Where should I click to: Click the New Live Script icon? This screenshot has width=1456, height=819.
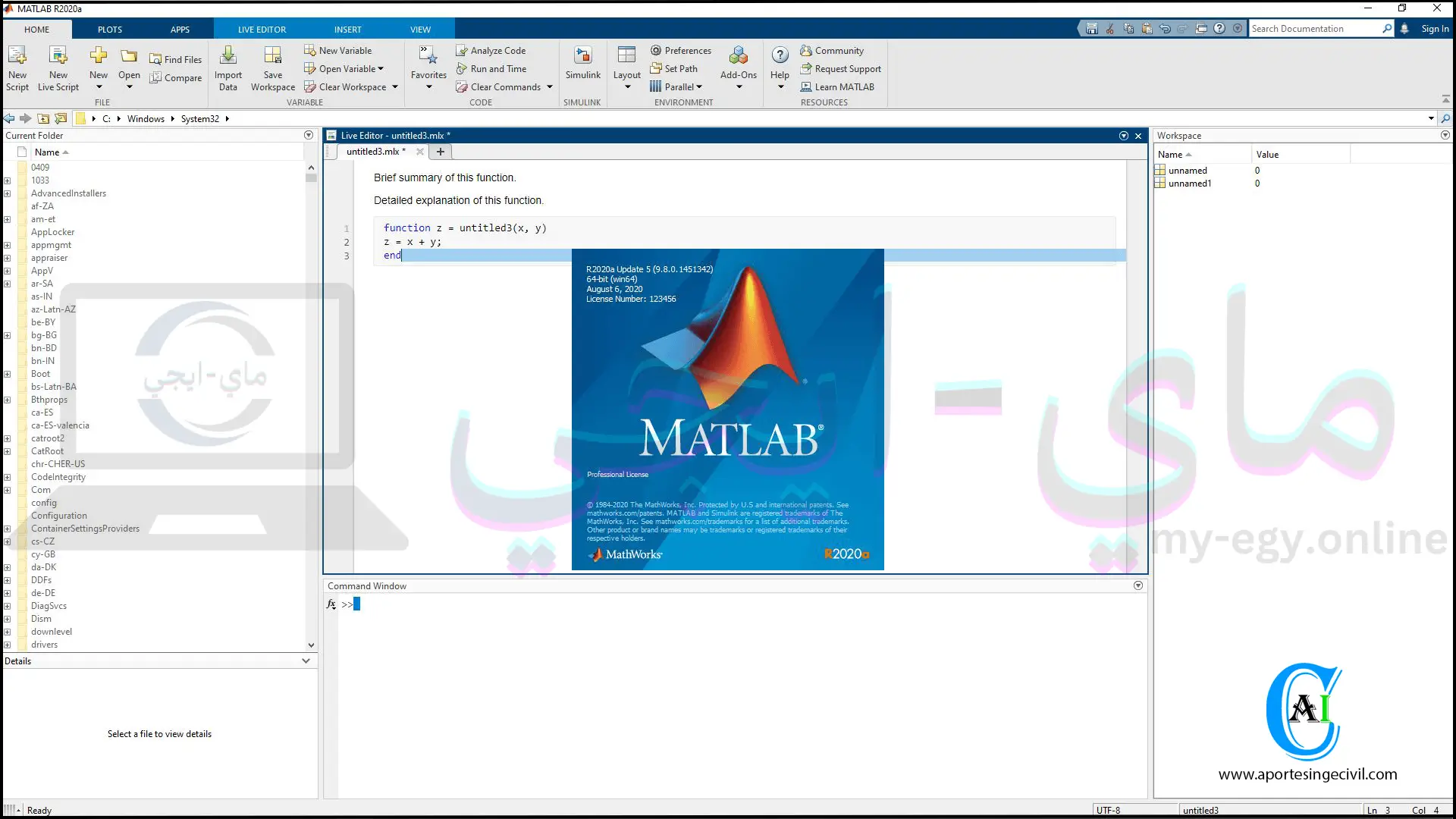click(58, 68)
